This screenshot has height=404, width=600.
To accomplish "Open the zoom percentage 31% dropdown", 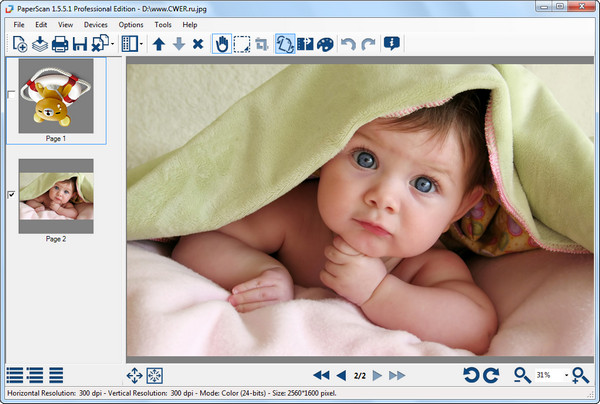I will (566, 375).
